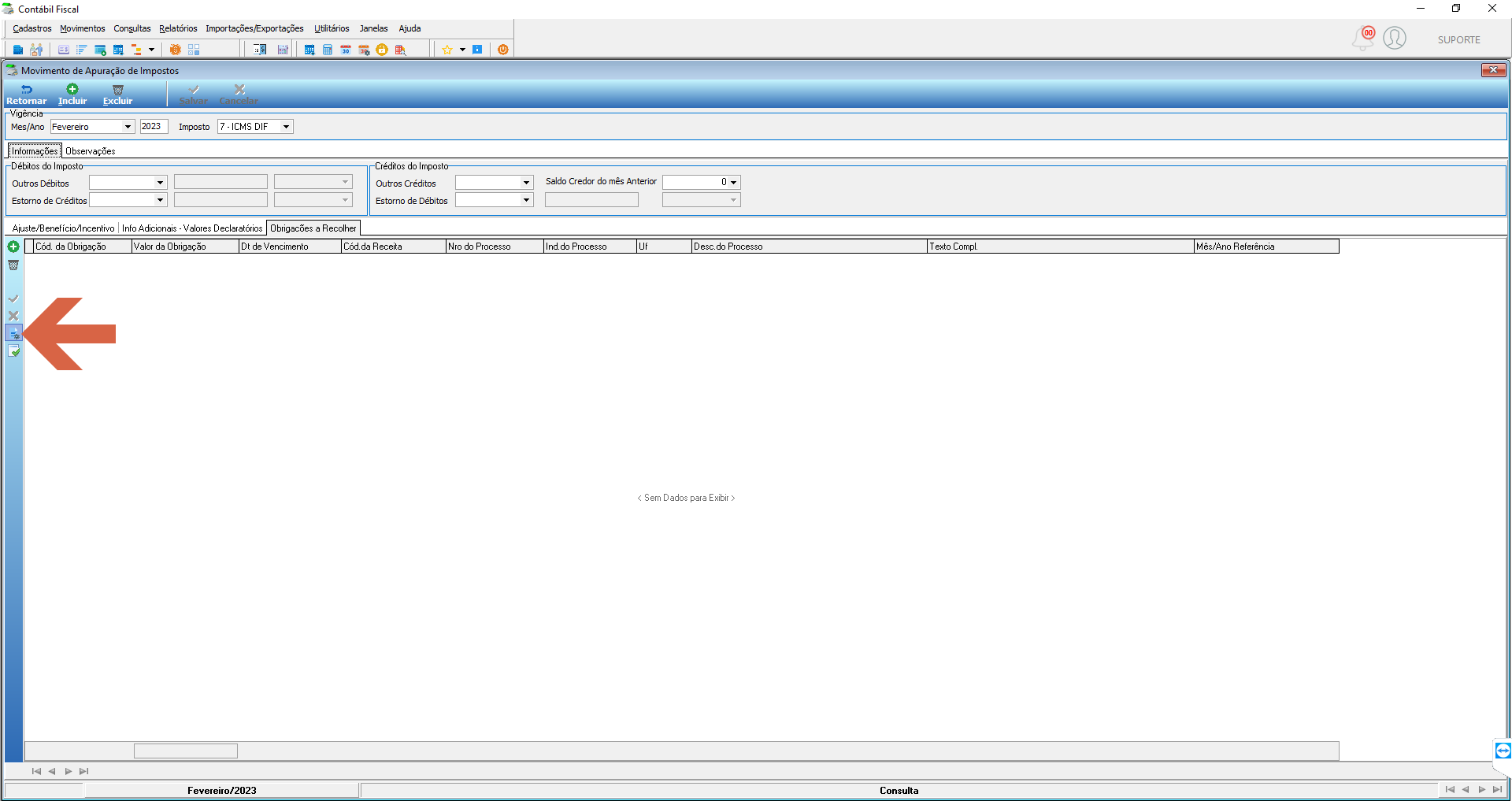Screen dimensions: 1512x801
Task: Open the user profile avatar icon
Action: pyautogui.click(x=1395, y=38)
